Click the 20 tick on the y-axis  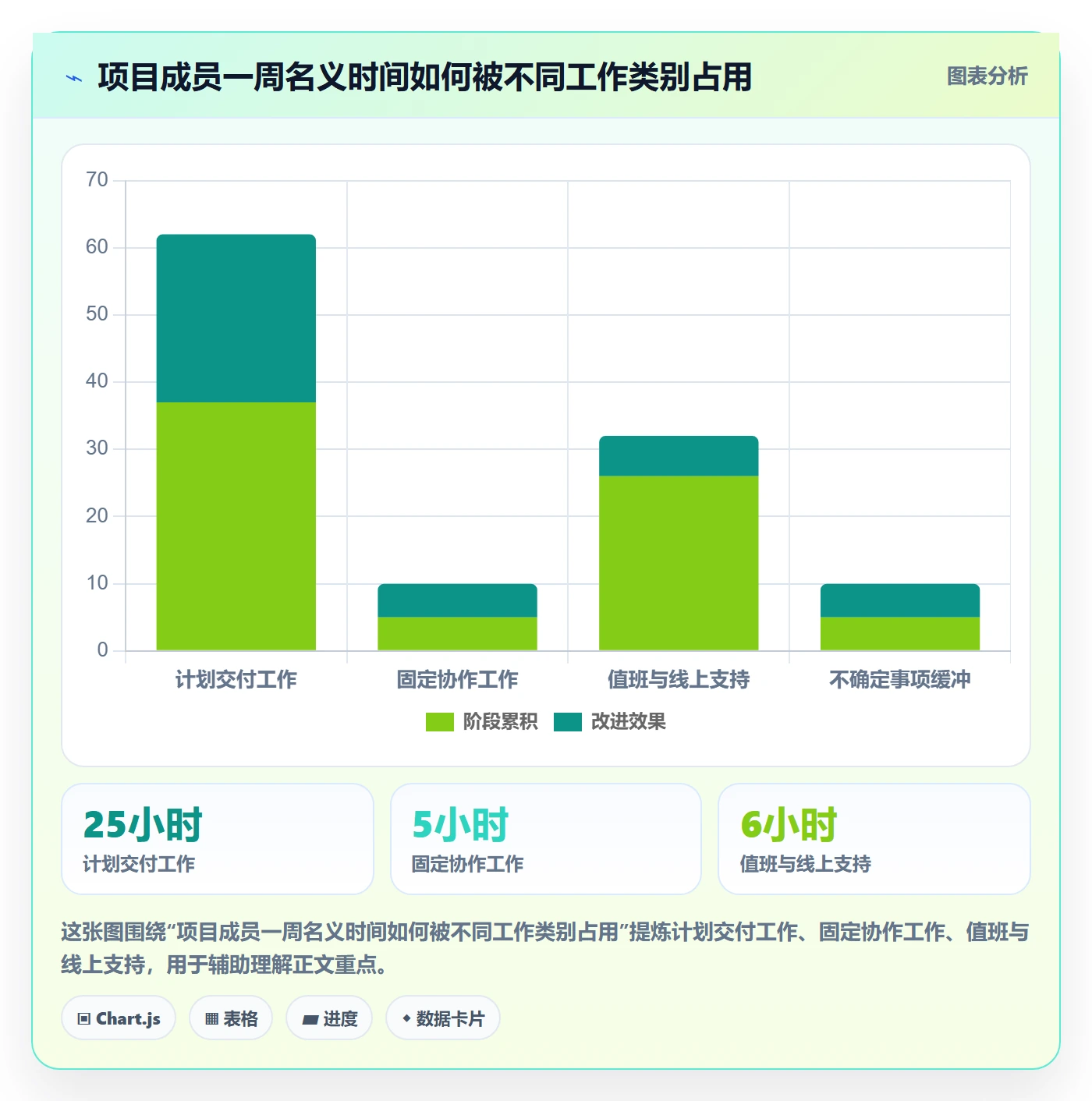tap(97, 515)
